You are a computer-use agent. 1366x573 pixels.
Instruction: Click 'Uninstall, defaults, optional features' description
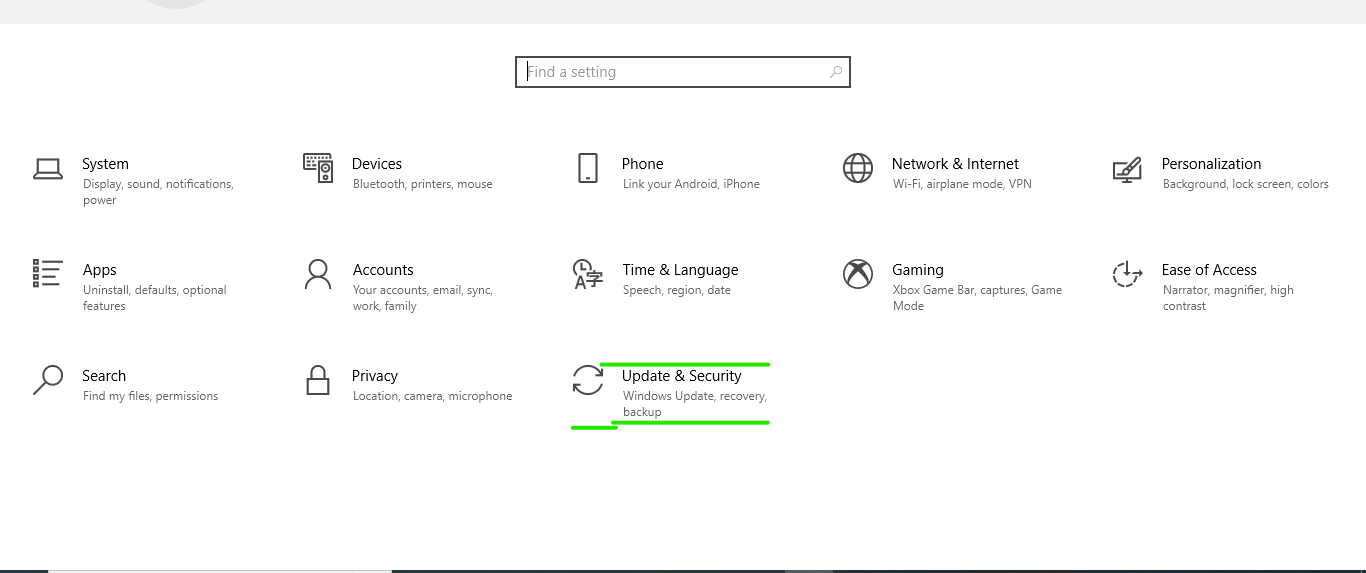(155, 298)
